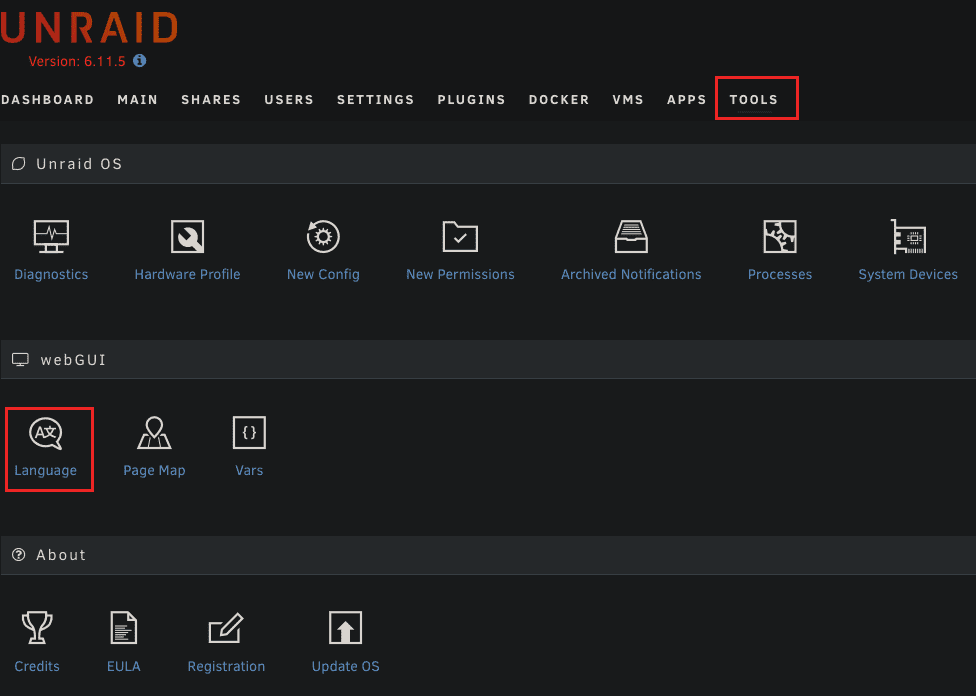Screen dimensions: 976x696
Task: Click the Unraid logo
Action: (88, 27)
